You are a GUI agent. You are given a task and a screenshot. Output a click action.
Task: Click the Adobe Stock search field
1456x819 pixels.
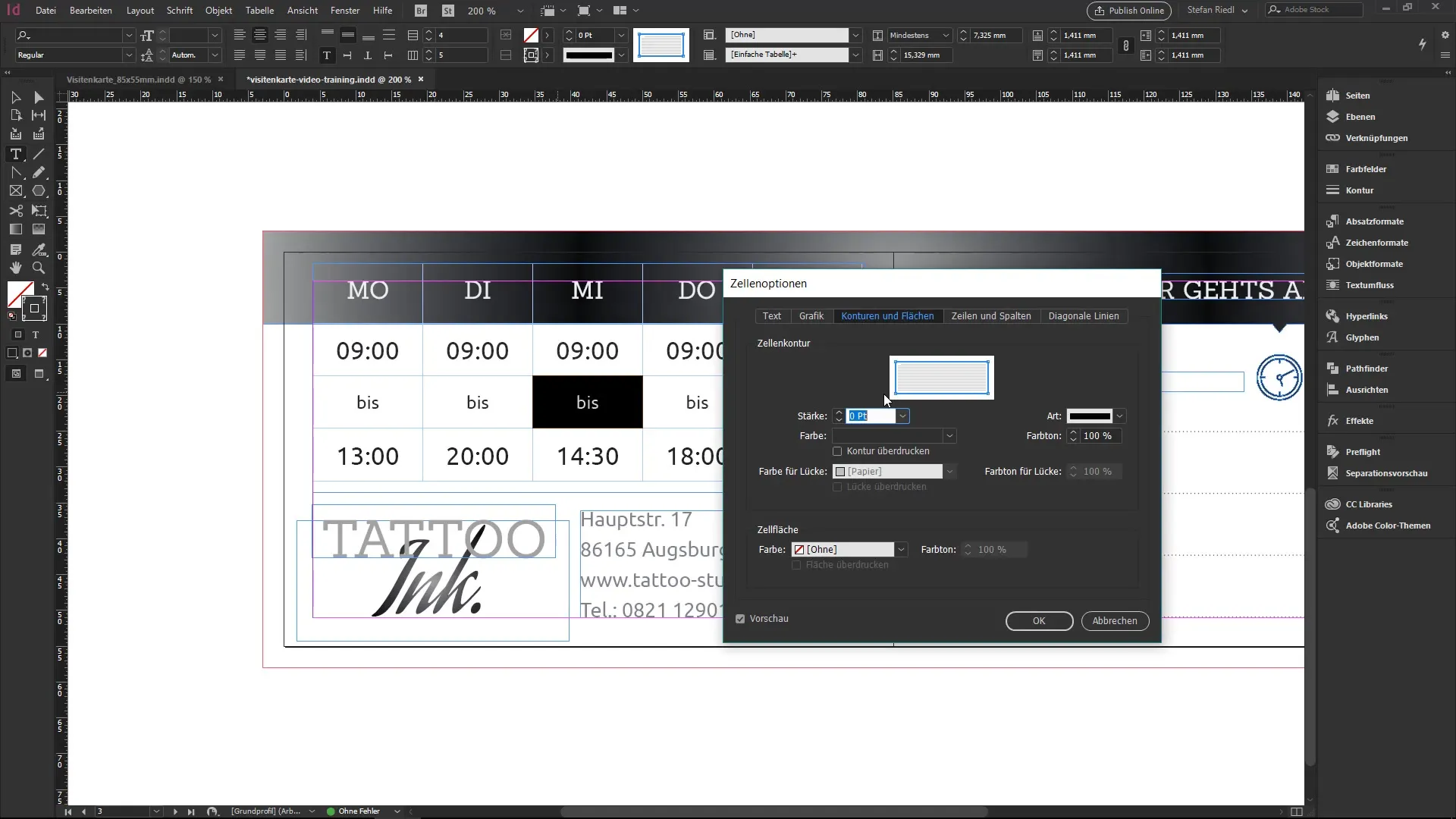[x=1313, y=10]
